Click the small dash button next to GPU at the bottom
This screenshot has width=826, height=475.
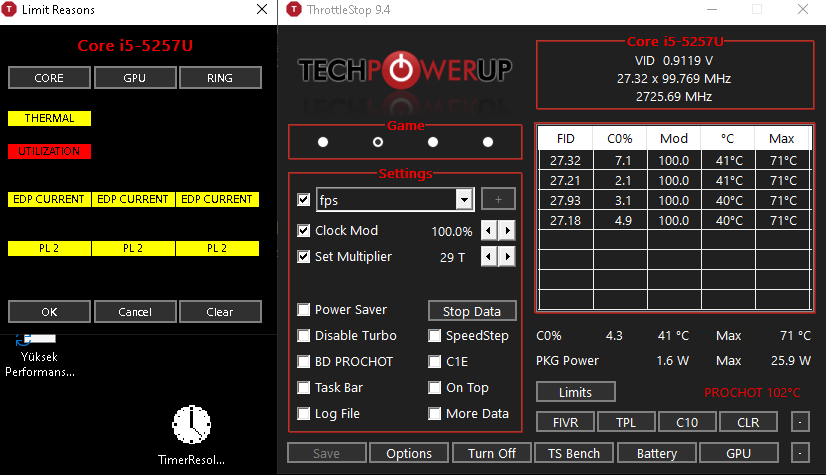tap(800, 453)
